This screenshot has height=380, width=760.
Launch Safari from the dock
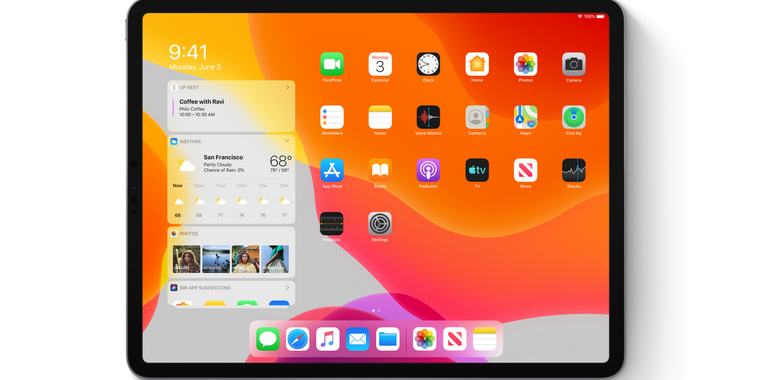(x=298, y=339)
